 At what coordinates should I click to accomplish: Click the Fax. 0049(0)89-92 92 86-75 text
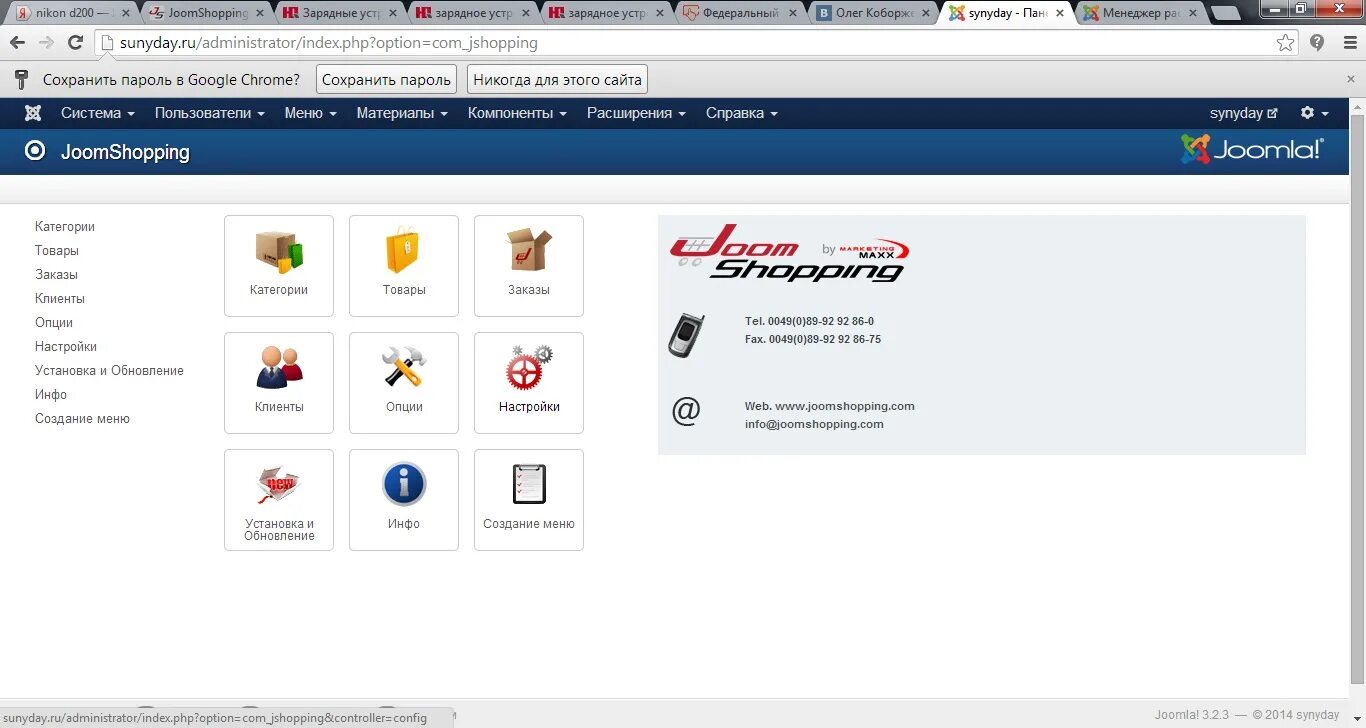813,339
